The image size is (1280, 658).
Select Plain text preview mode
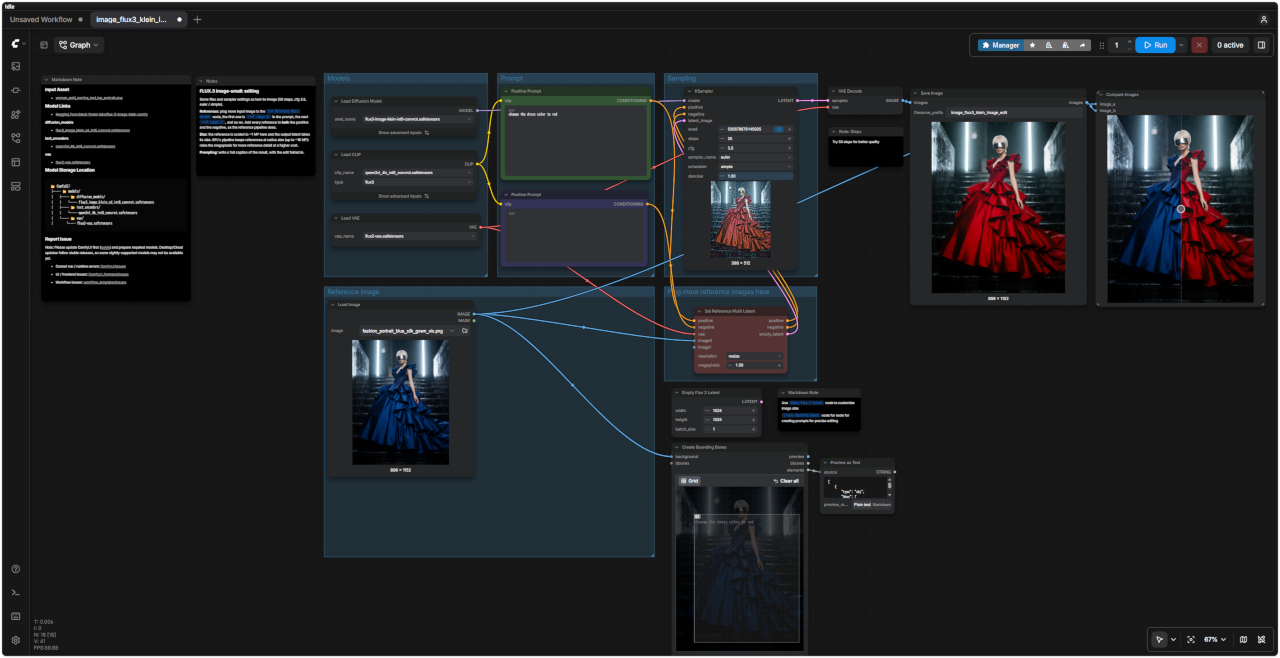(862, 505)
